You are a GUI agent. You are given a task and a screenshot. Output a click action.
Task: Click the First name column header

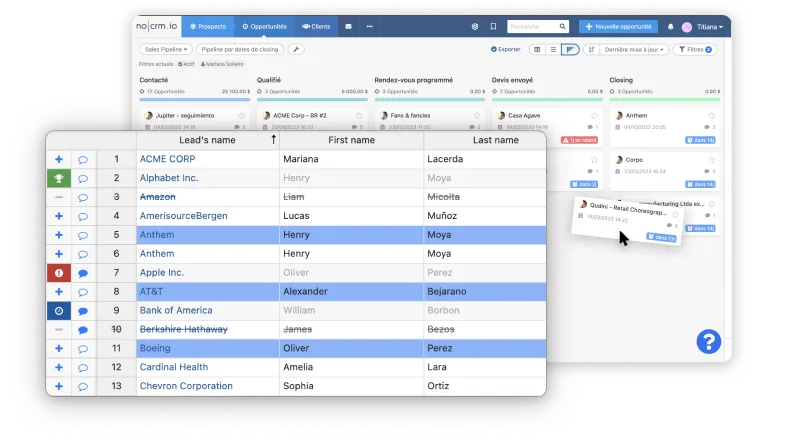[351, 140]
